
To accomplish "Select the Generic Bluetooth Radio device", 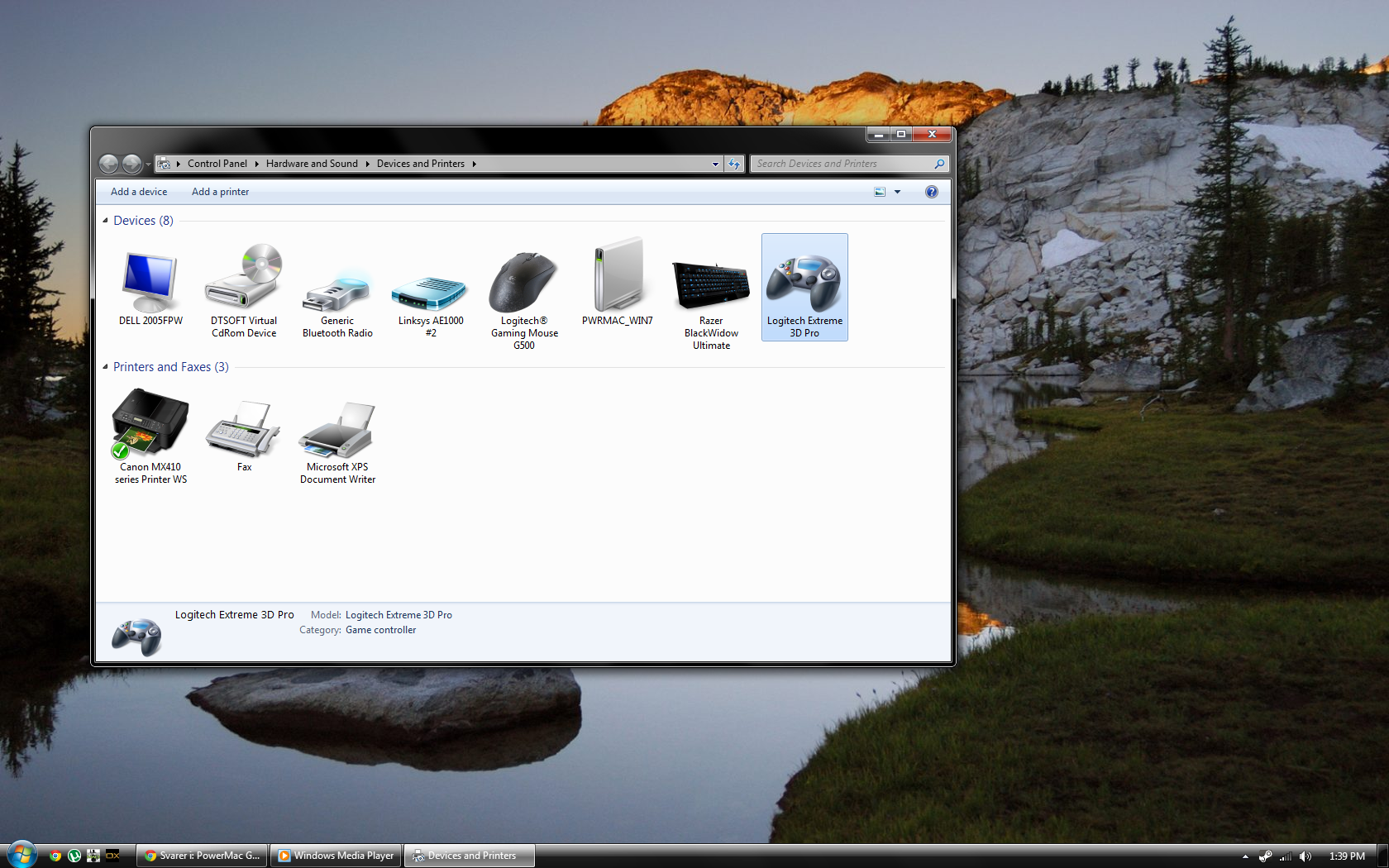I will point(337,303).
